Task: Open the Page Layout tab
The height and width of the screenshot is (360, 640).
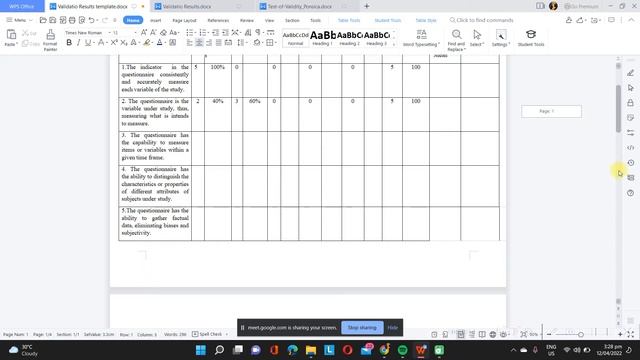Action: (184, 20)
